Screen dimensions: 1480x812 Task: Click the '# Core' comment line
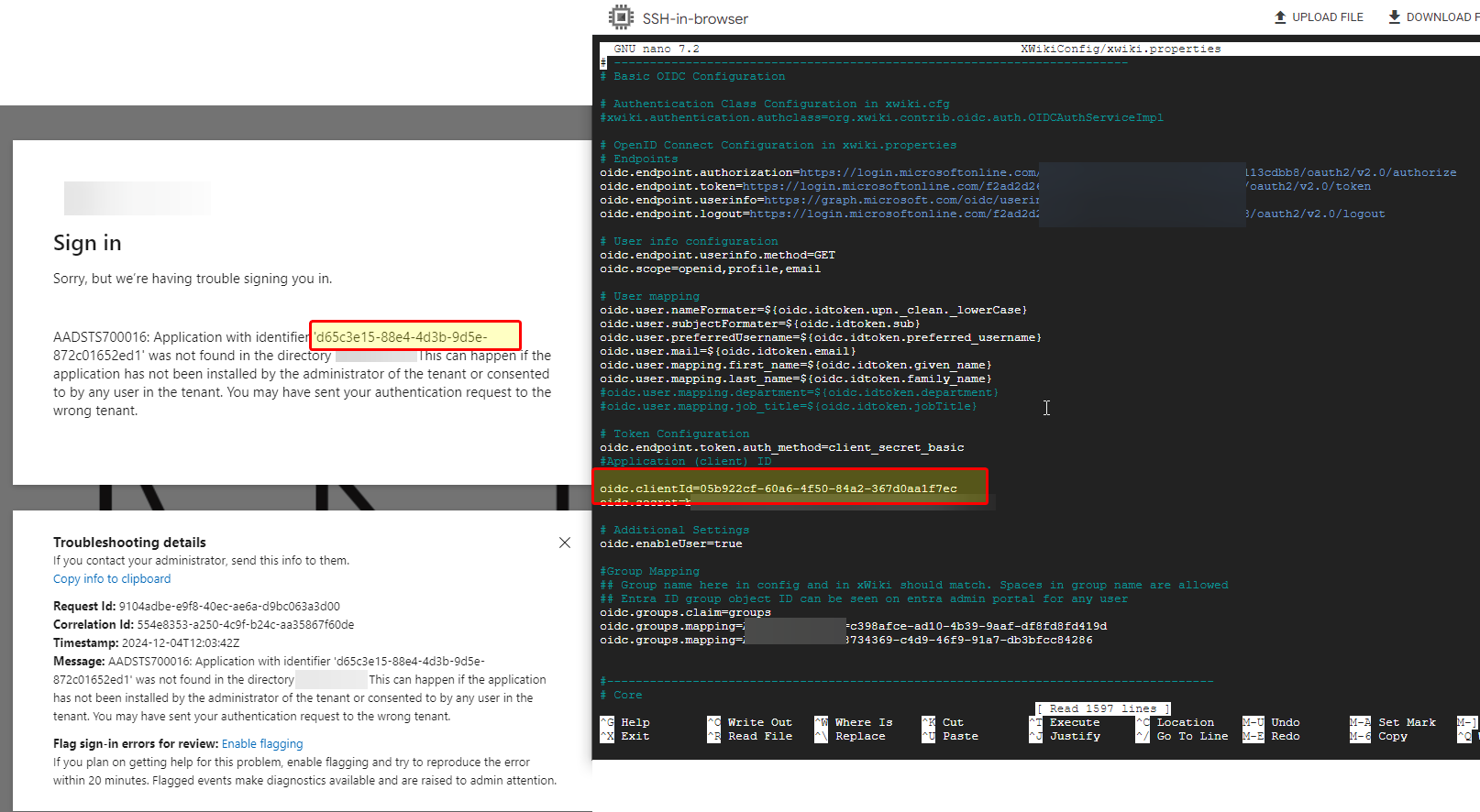621,695
